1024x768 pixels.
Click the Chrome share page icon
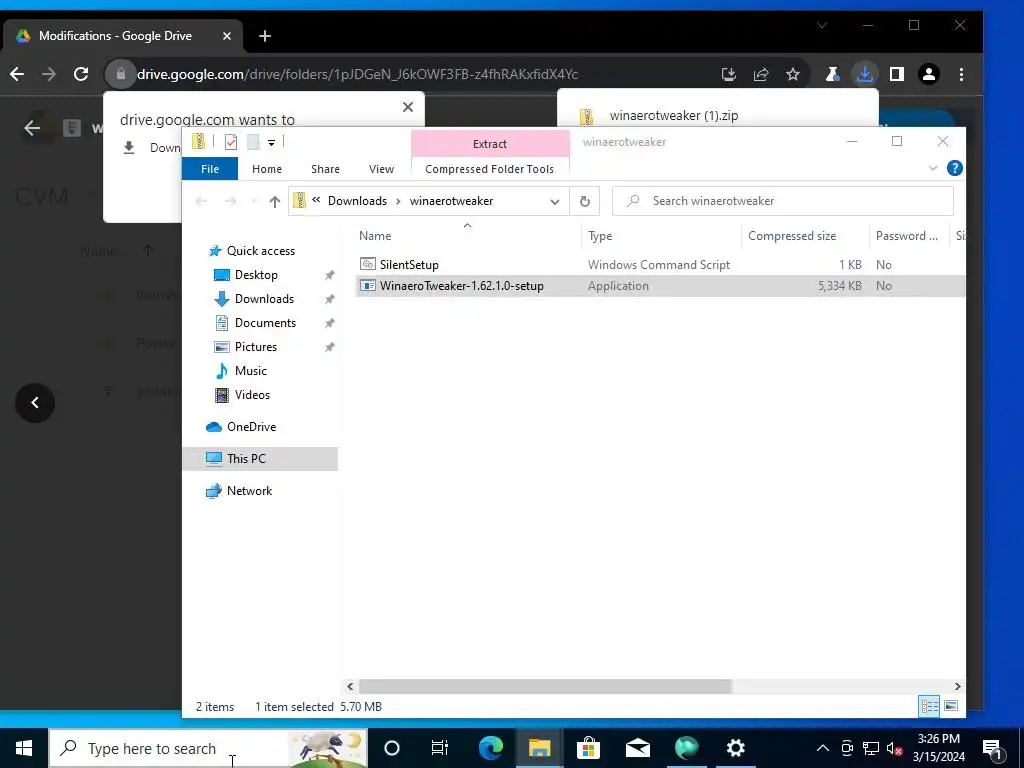click(x=761, y=74)
